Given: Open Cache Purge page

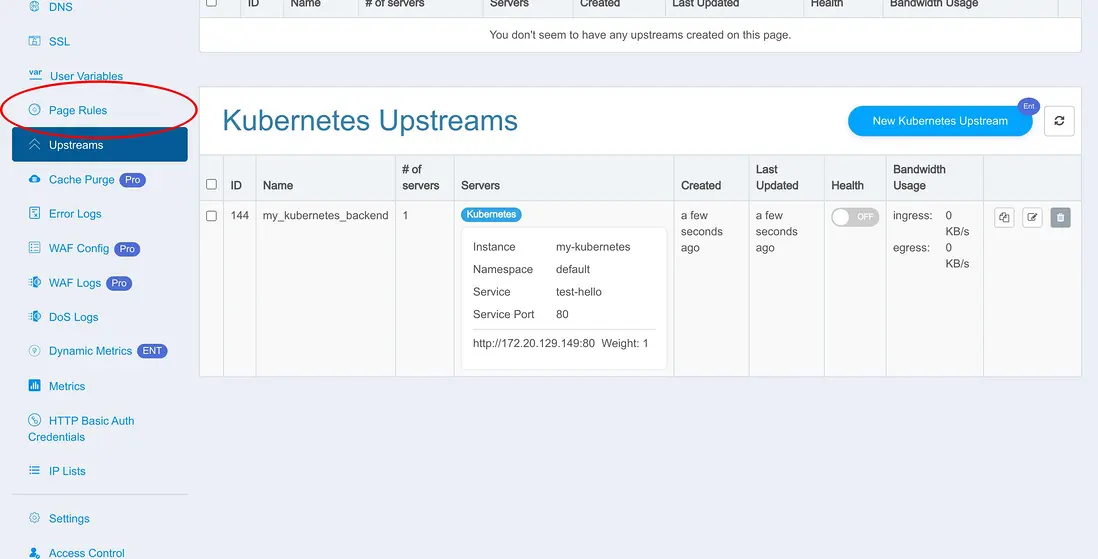Looking at the screenshot, I should pyautogui.click(x=81, y=179).
